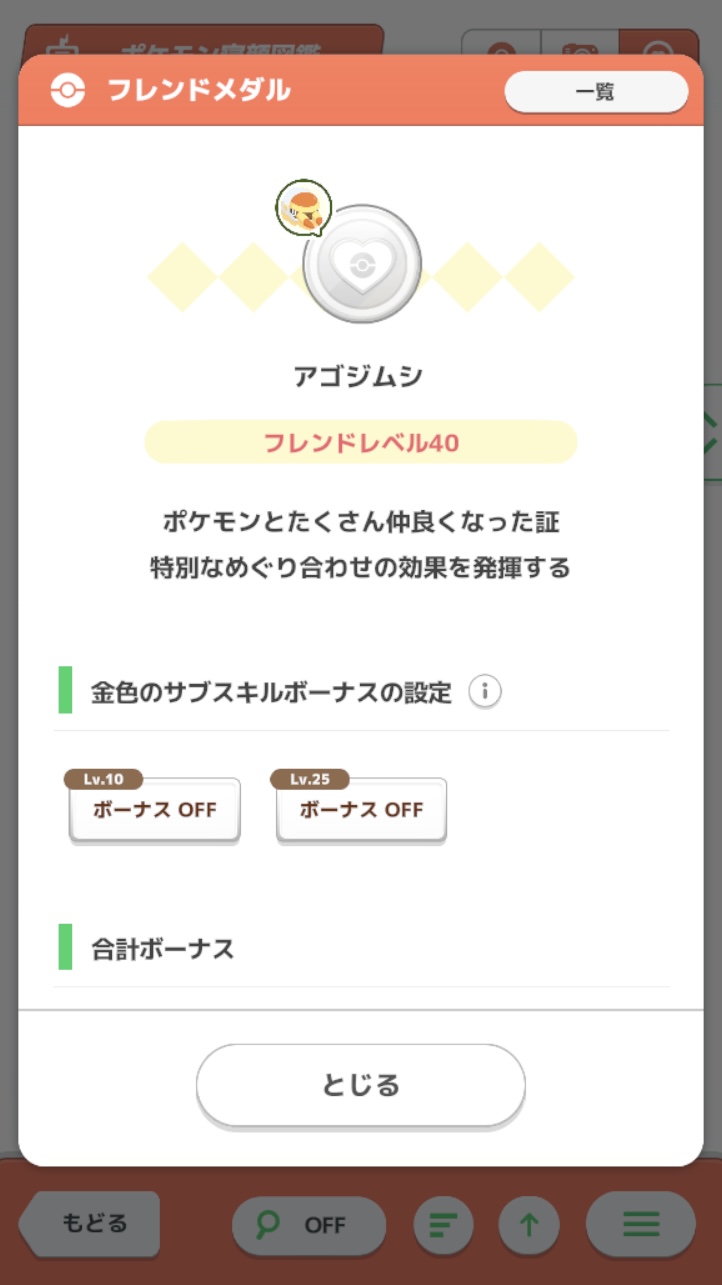Open info for gold sub-skill bonus settings
Viewport: 722px width, 1285px height.
(485, 691)
